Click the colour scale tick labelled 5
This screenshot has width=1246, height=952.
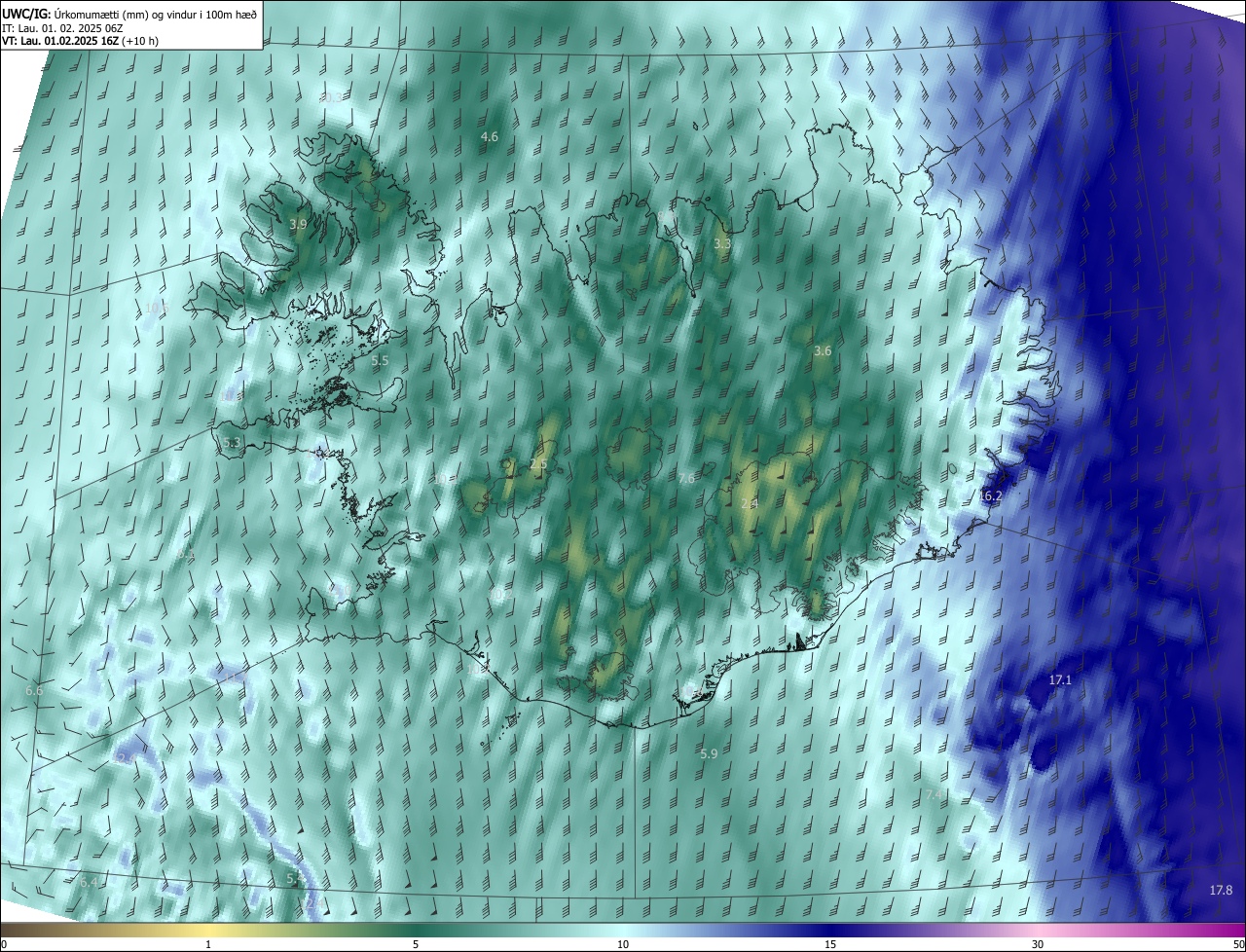[416, 944]
